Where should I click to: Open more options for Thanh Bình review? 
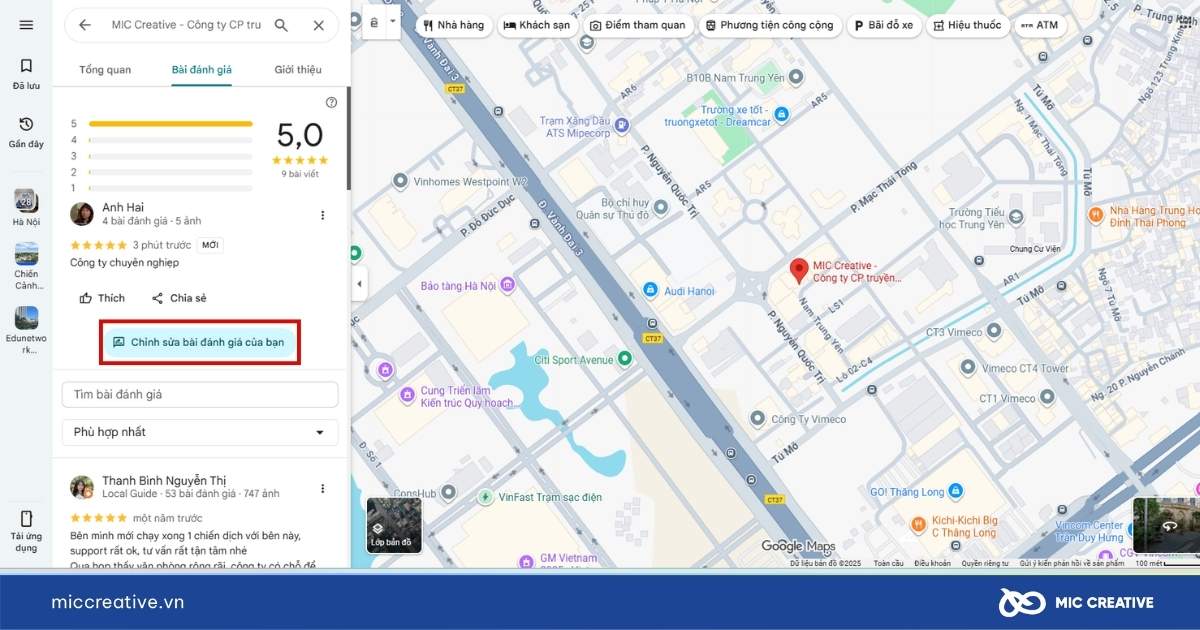[x=322, y=489]
